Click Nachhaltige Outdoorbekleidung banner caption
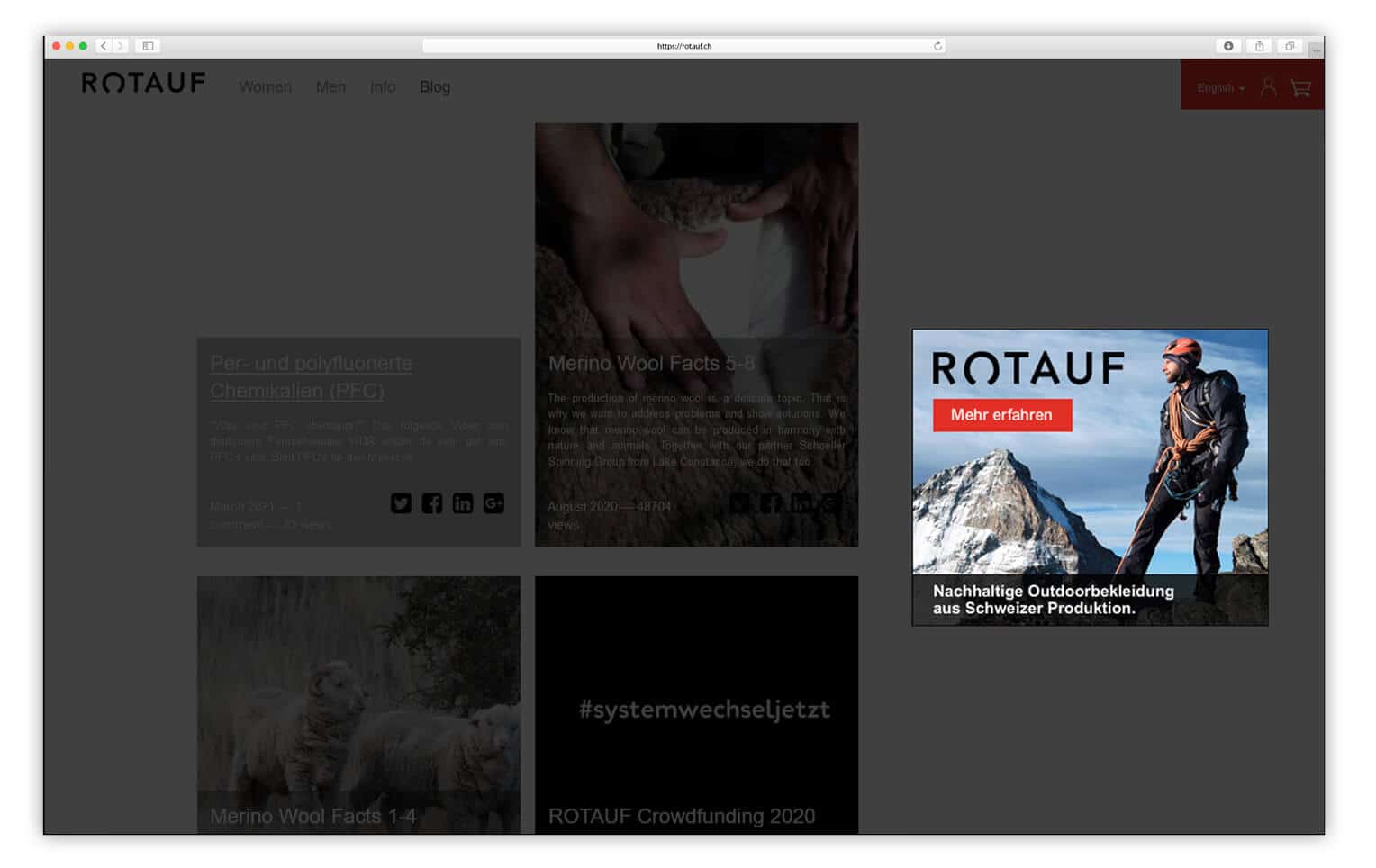Image resolution: width=1376 pixels, height=868 pixels. click(1054, 600)
